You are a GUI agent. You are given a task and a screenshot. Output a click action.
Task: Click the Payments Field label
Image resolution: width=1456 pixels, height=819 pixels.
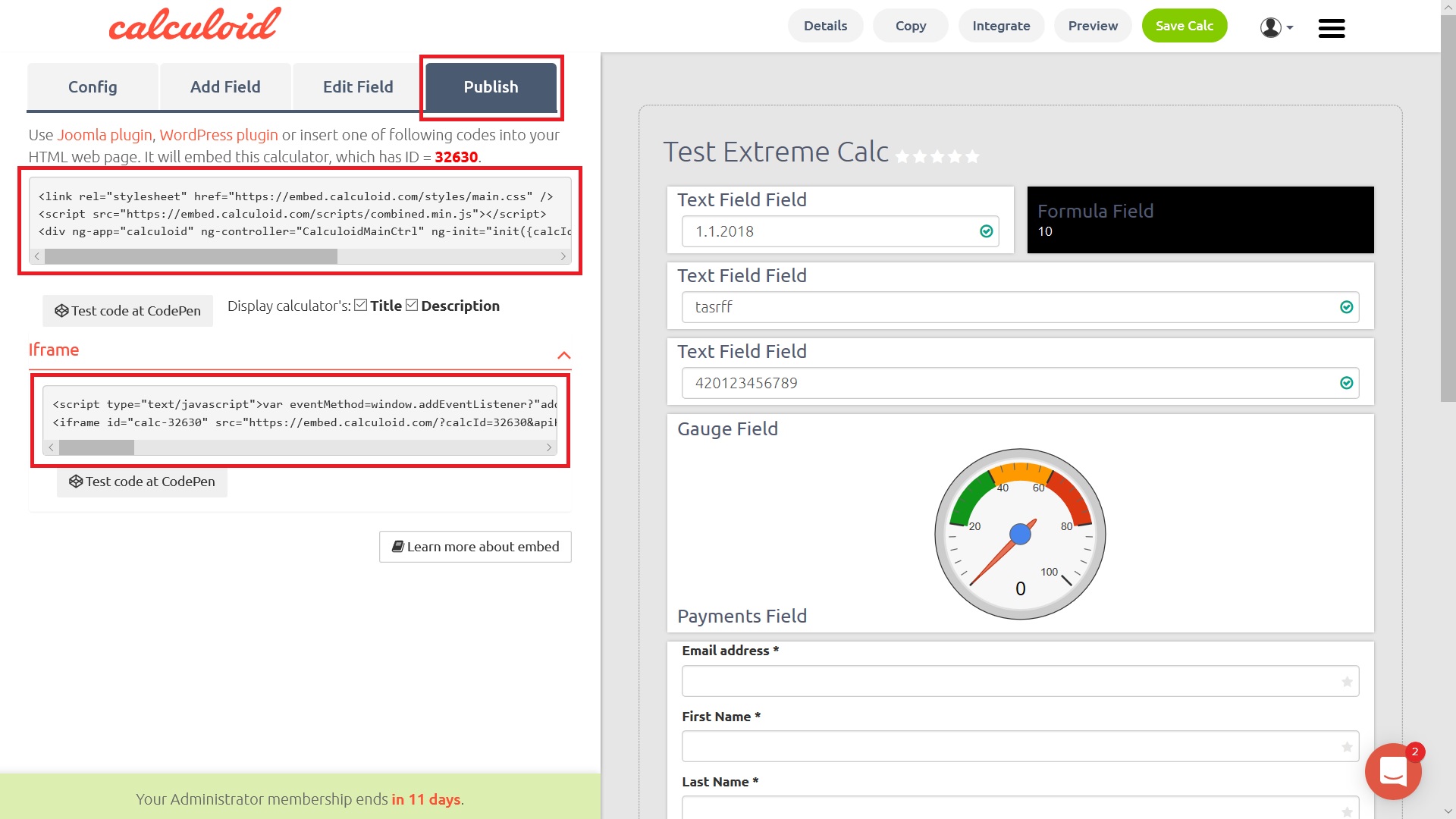pos(742,616)
